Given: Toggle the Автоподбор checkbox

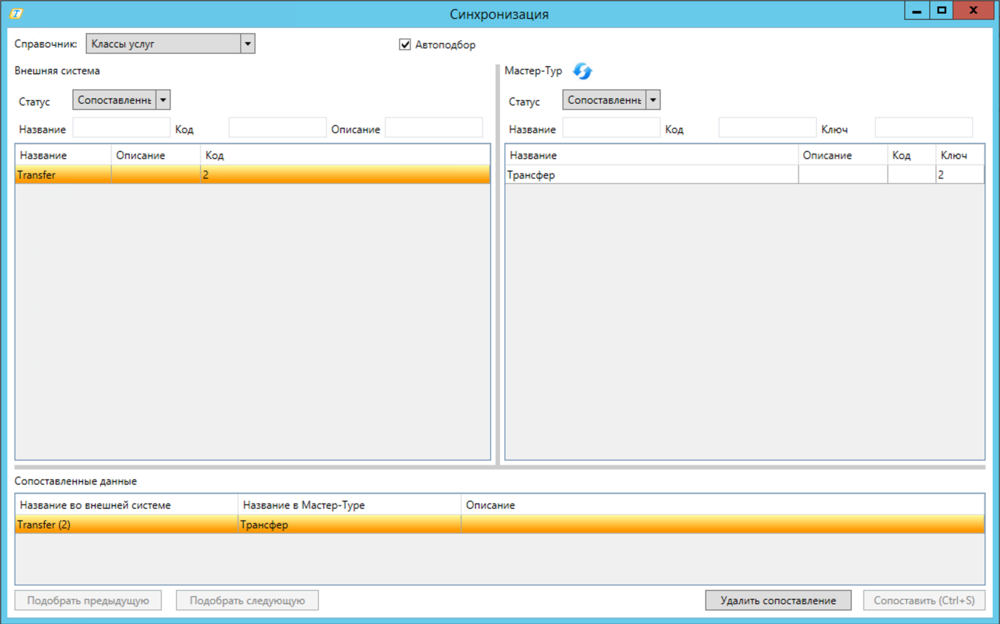Looking at the screenshot, I should [x=405, y=44].
